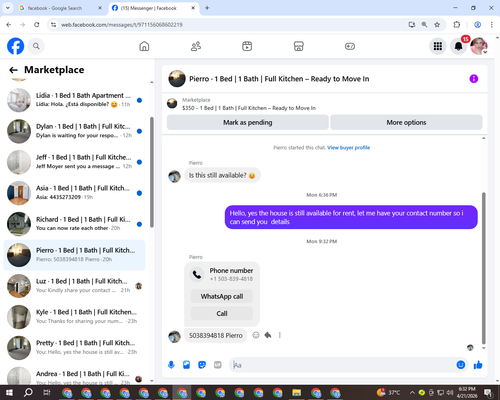Open Kyle conversation in the list

74,317
